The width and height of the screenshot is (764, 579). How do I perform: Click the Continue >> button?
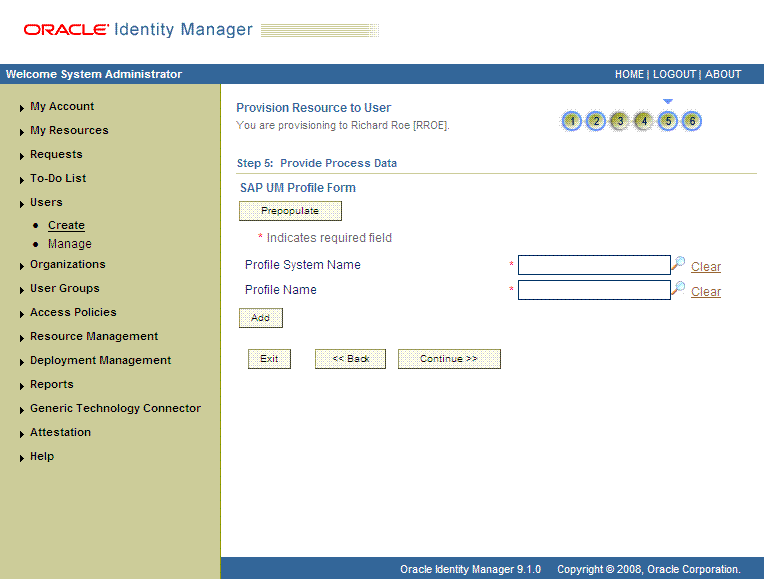click(449, 359)
